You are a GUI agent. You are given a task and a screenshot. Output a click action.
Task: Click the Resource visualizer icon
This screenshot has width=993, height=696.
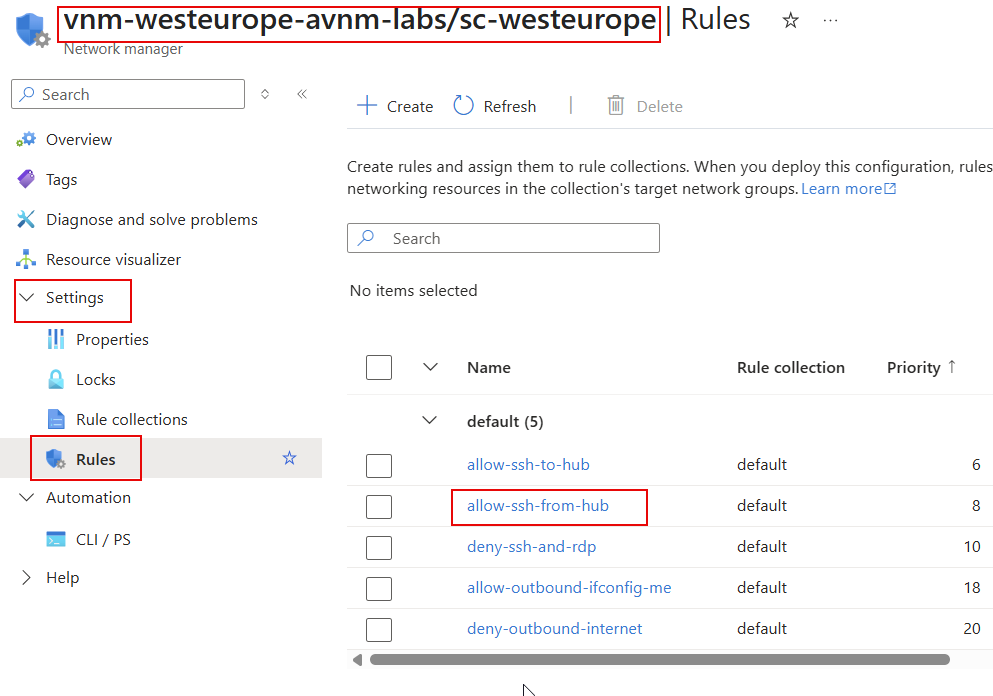coord(27,260)
